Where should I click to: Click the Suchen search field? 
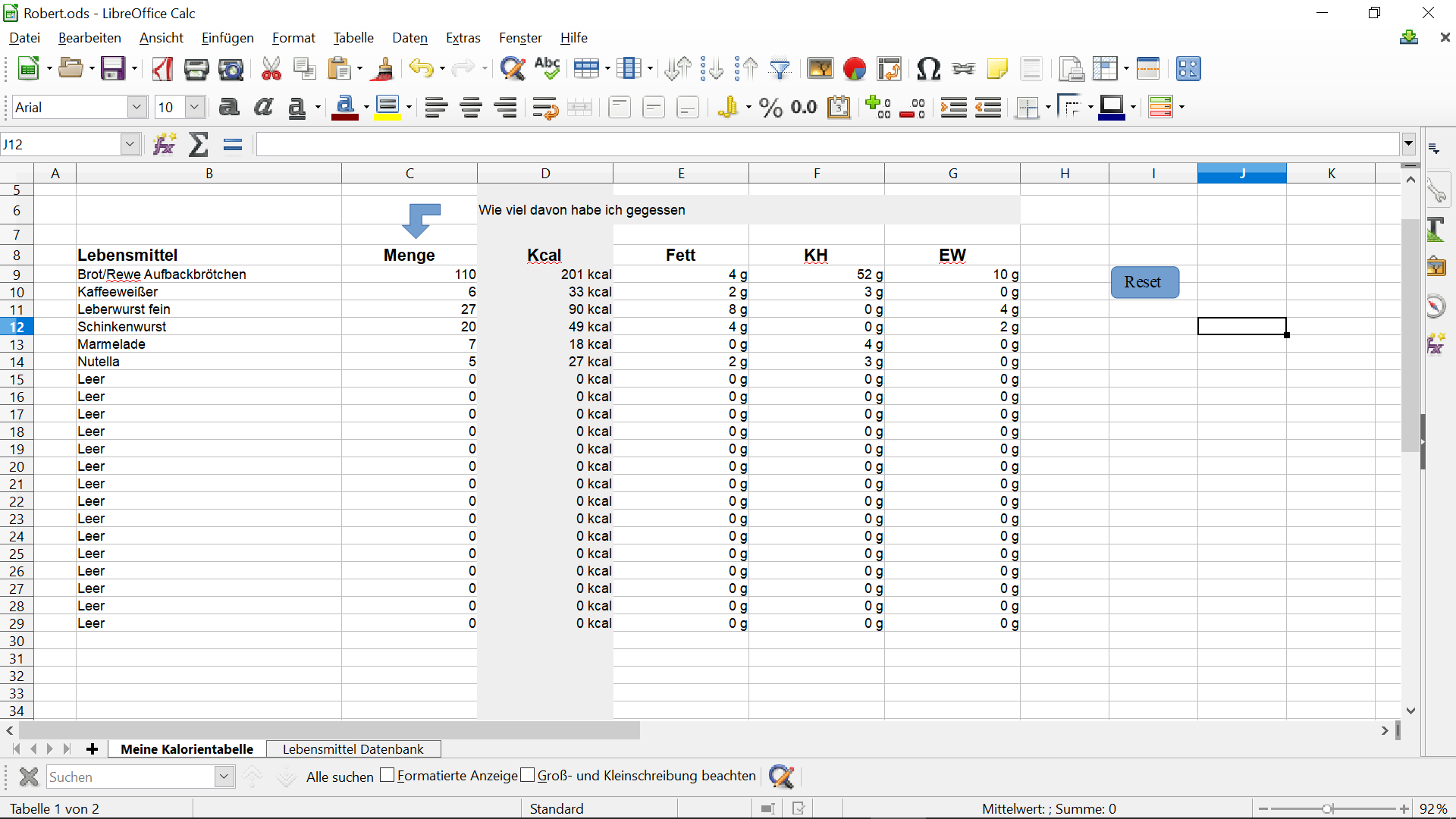(x=131, y=777)
